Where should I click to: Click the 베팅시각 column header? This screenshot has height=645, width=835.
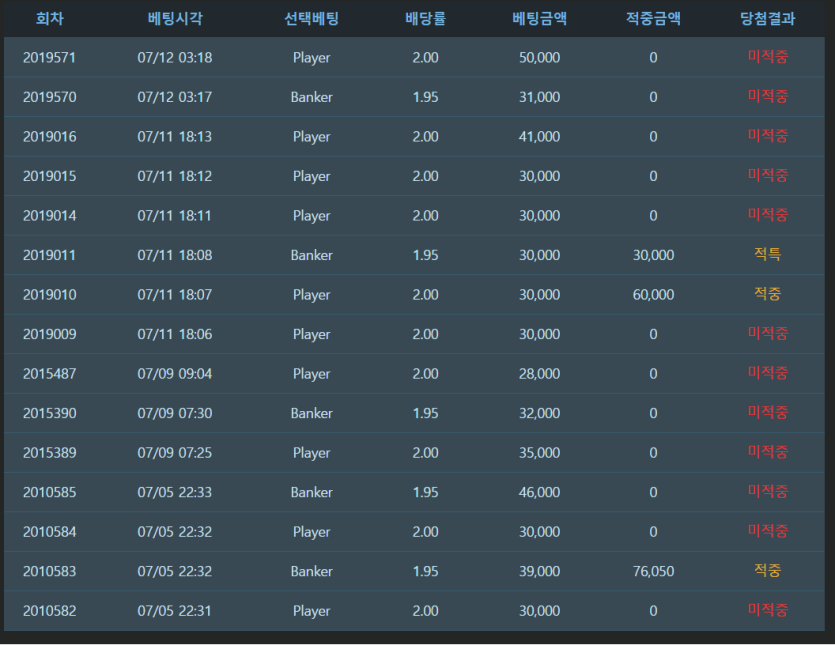pos(175,19)
